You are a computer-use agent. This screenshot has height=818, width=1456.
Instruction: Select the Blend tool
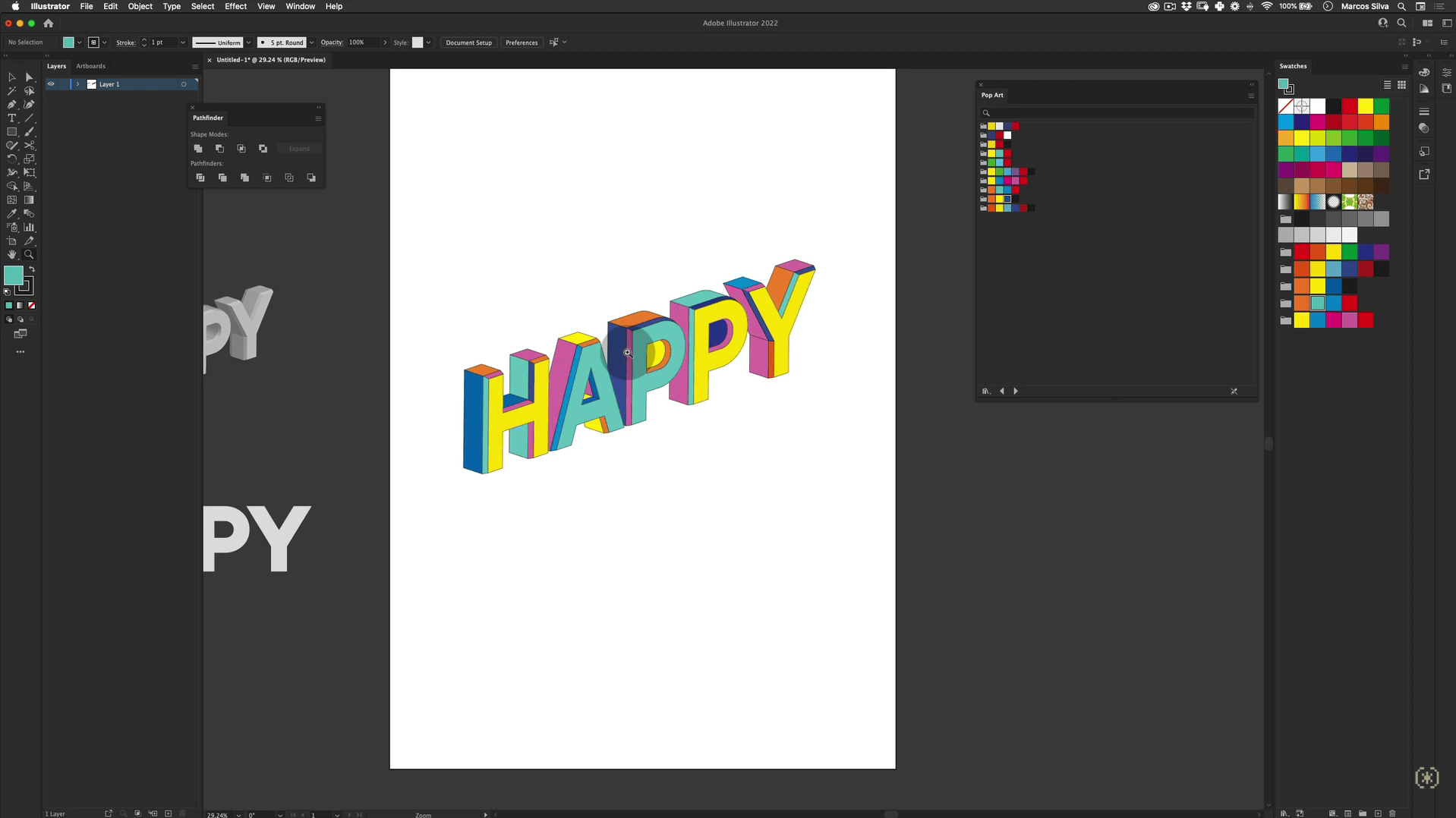coord(29,214)
